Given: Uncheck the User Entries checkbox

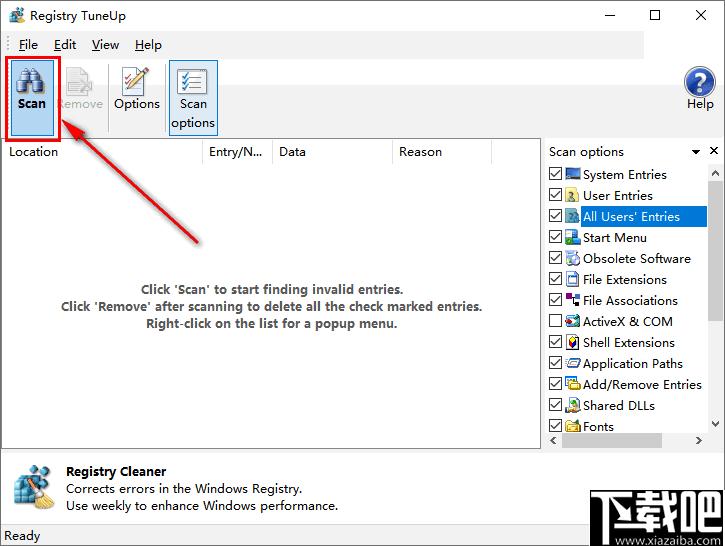Looking at the screenshot, I should click(555, 195).
